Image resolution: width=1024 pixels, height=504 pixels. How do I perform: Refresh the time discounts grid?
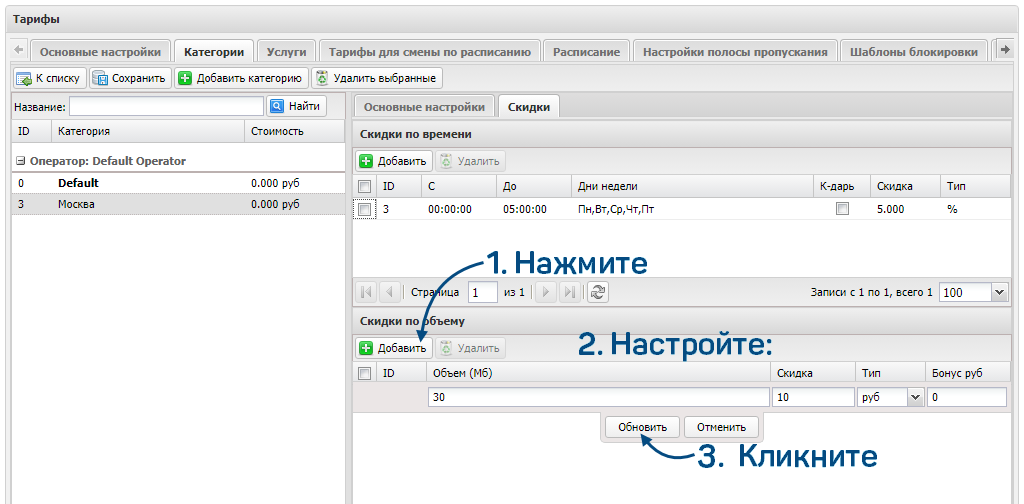pos(597,292)
